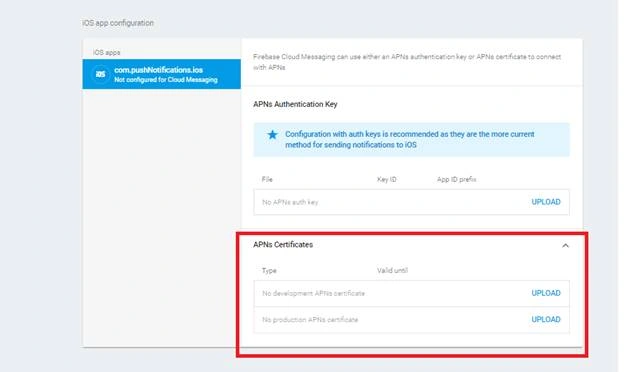Click the auth keys recommendation message
The width and height of the screenshot is (624, 372).
[x=410, y=140]
